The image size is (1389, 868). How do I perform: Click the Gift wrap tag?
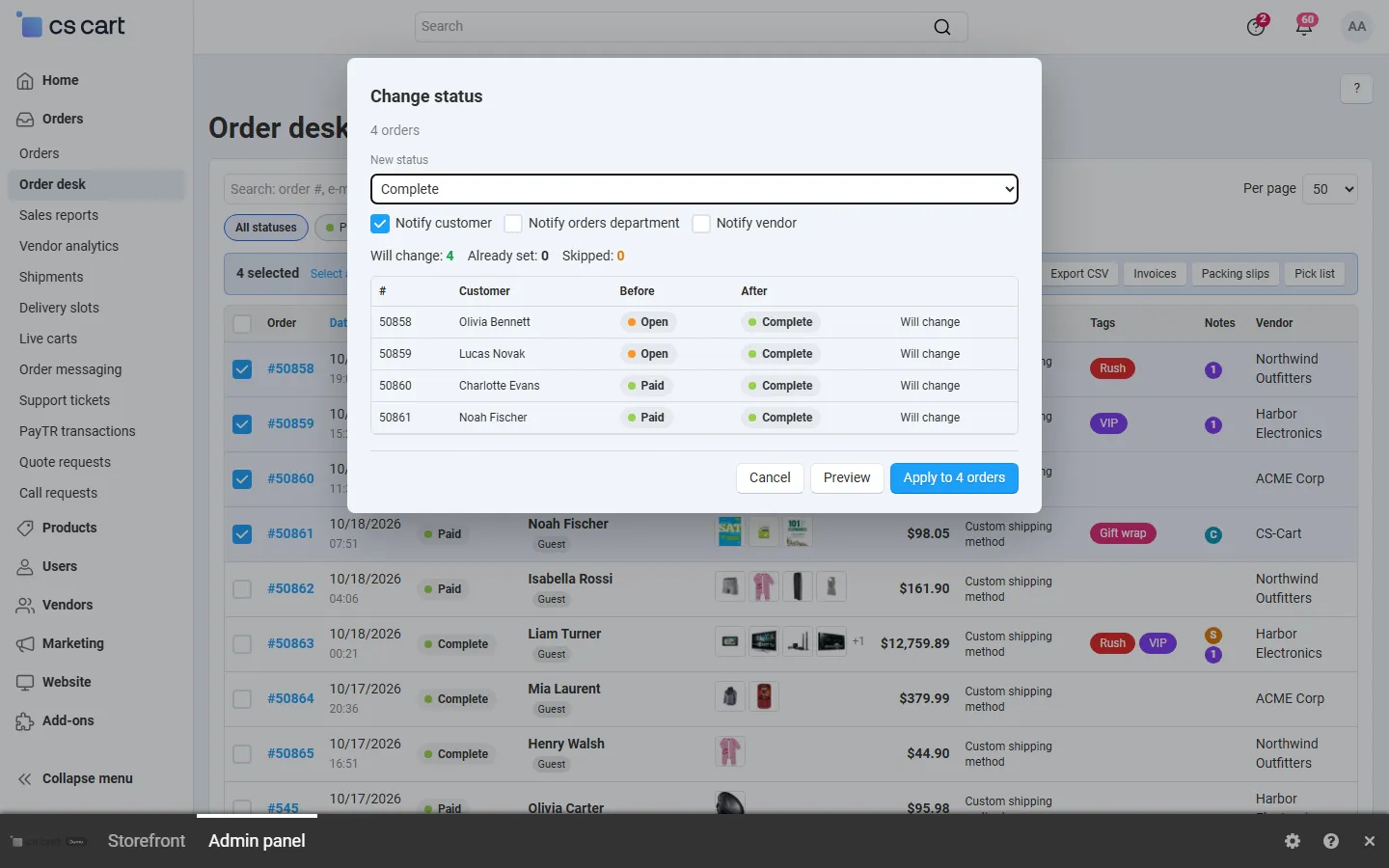click(1123, 533)
